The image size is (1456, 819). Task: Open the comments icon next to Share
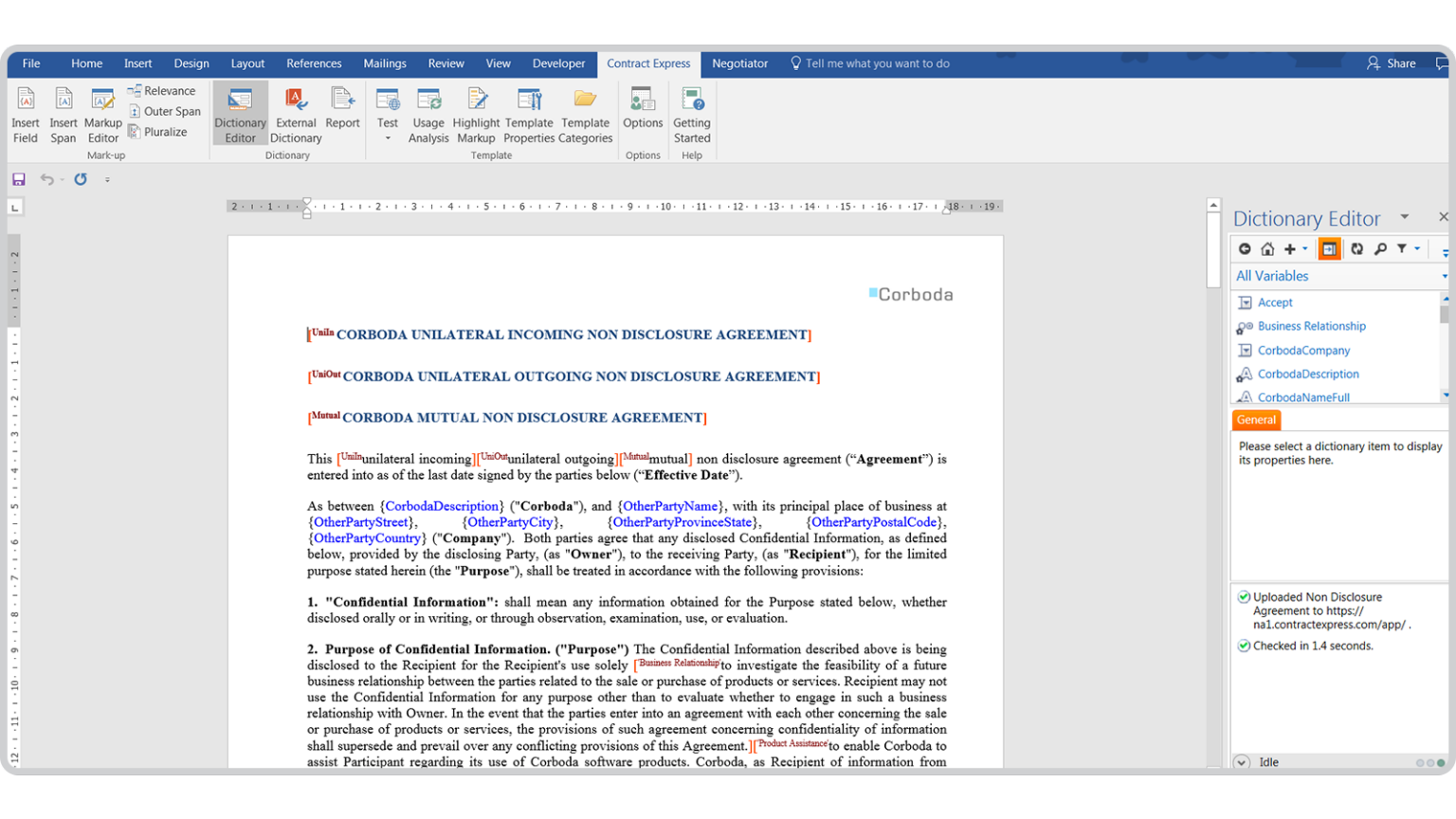pos(1442,64)
